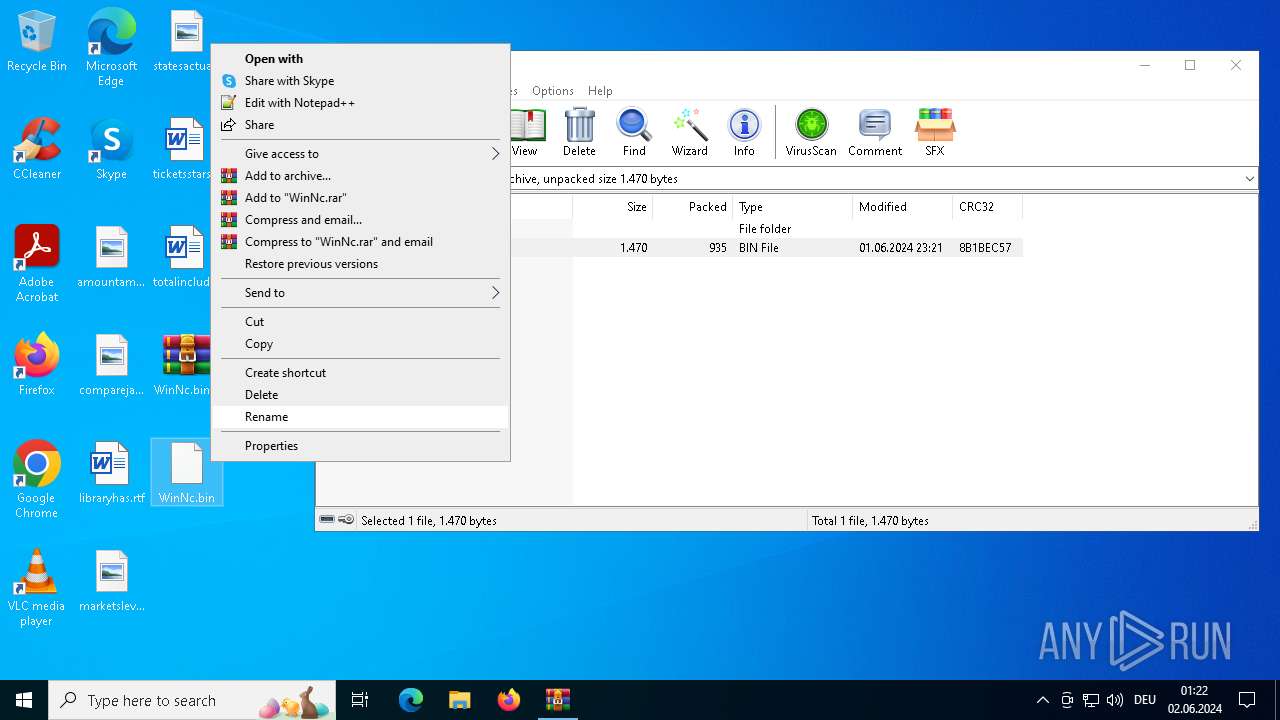Click the File Explorer taskbar icon
Screen dimensions: 1280x720
459,700
